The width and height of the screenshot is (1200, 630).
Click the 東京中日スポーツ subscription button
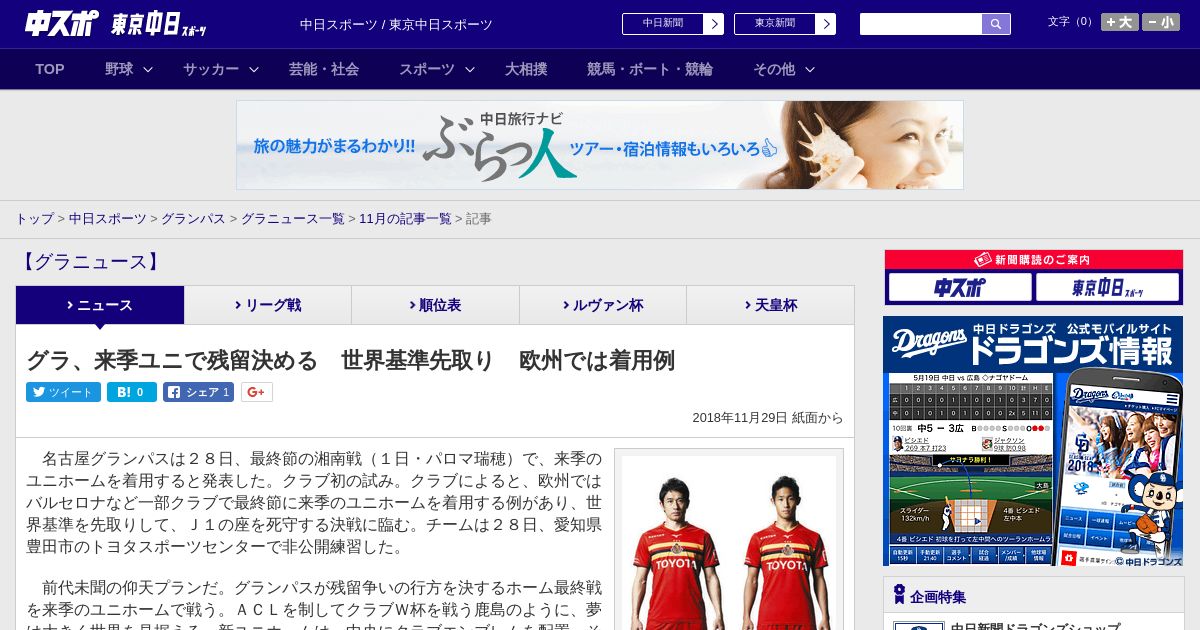tap(1108, 287)
